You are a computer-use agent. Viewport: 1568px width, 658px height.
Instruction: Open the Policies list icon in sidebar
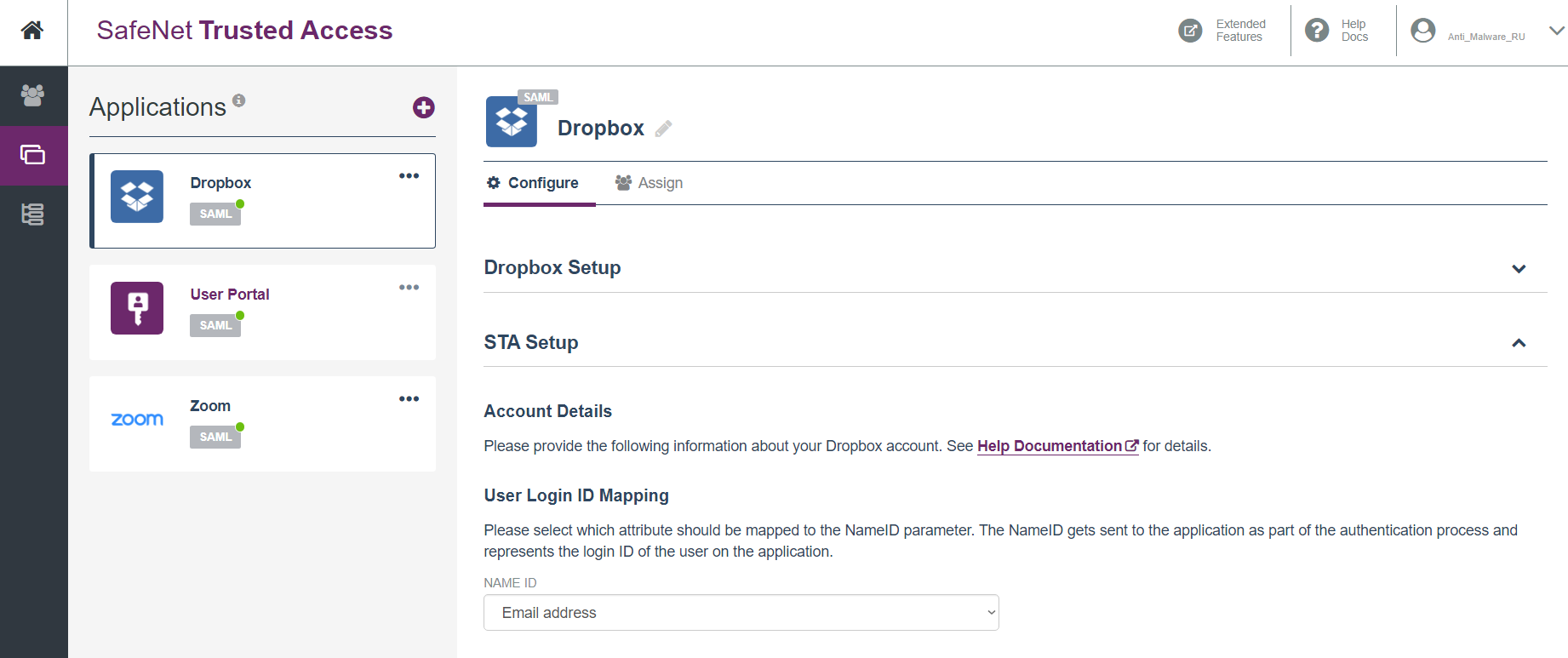[x=32, y=215]
